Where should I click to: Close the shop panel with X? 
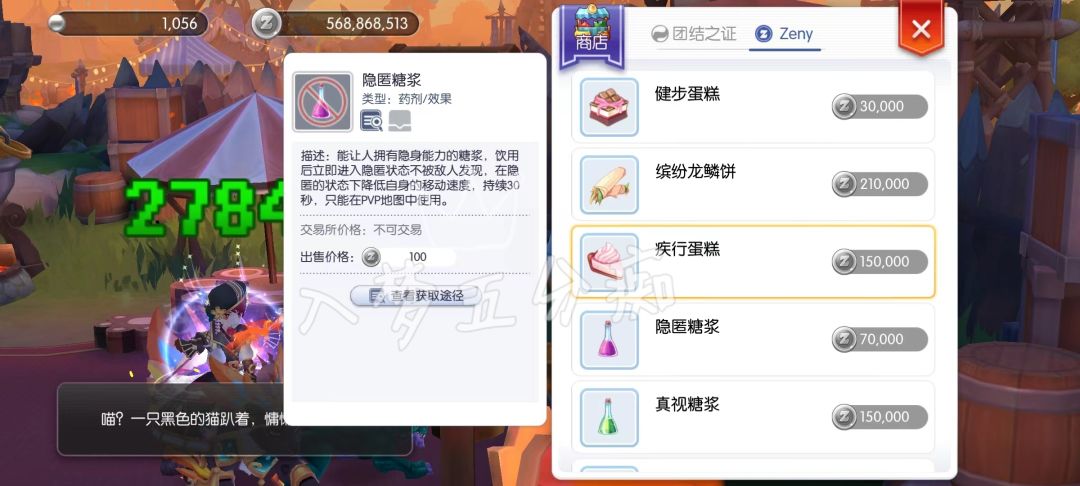pyautogui.click(x=921, y=29)
